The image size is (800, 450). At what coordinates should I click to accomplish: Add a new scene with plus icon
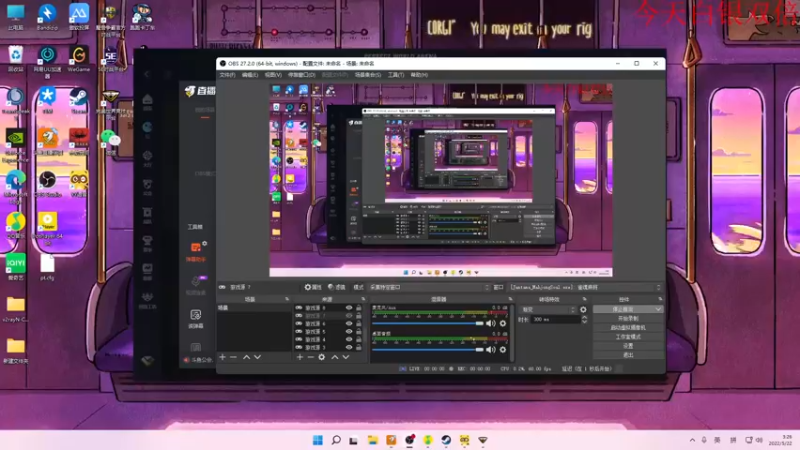click(x=222, y=357)
